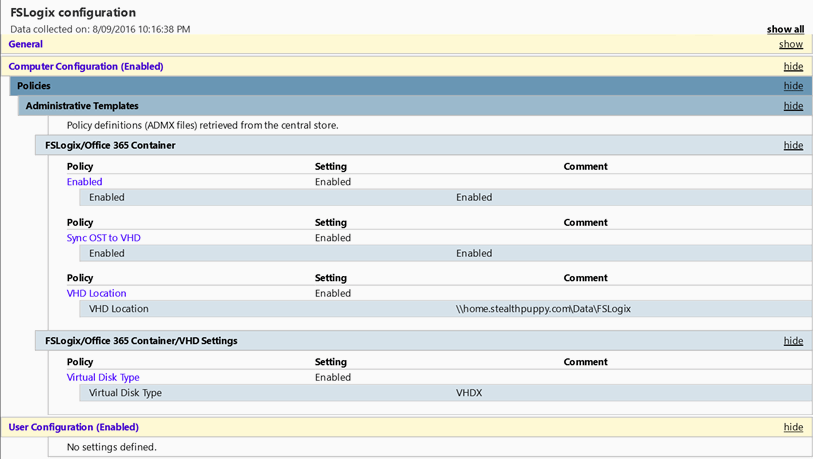Select the 'Policy definitions (ADMX files)' note

click(x=203, y=126)
